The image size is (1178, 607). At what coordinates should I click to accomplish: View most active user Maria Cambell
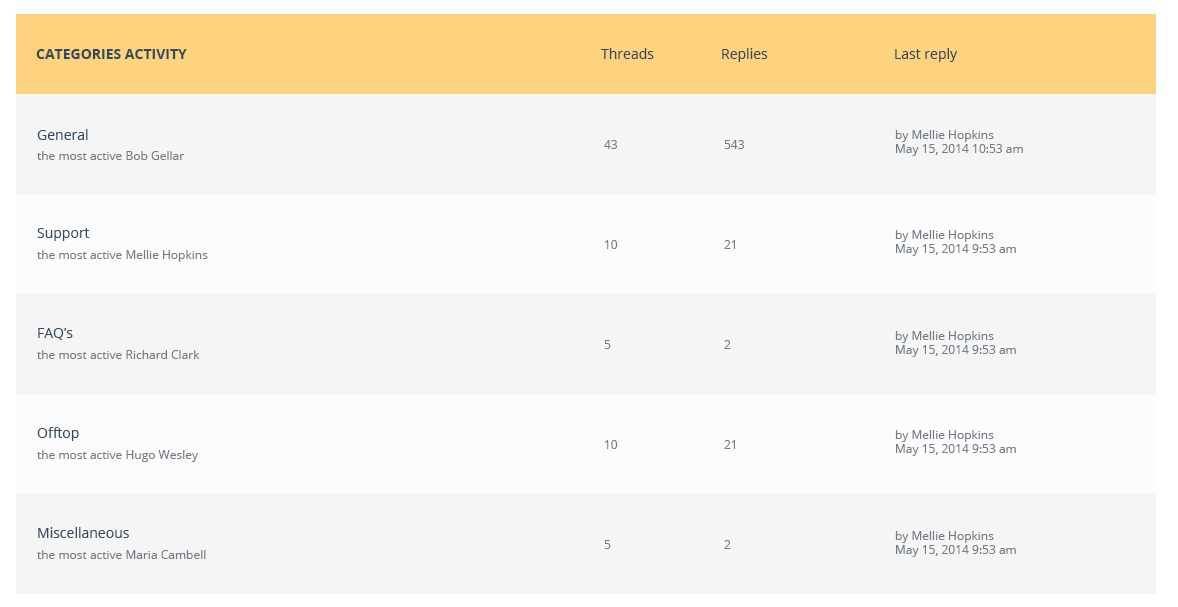(165, 555)
